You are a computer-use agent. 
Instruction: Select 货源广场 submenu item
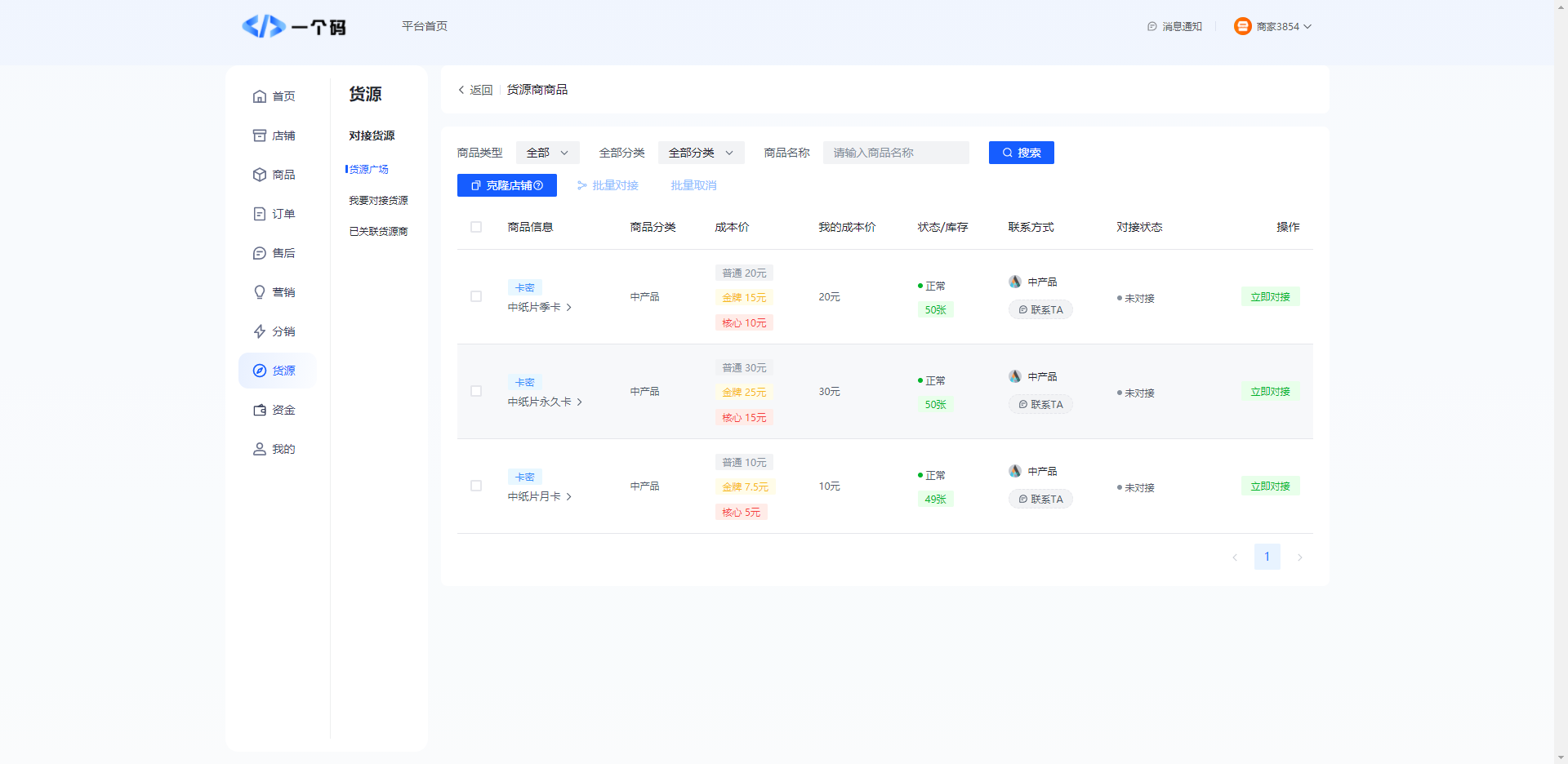pos(369,170)
